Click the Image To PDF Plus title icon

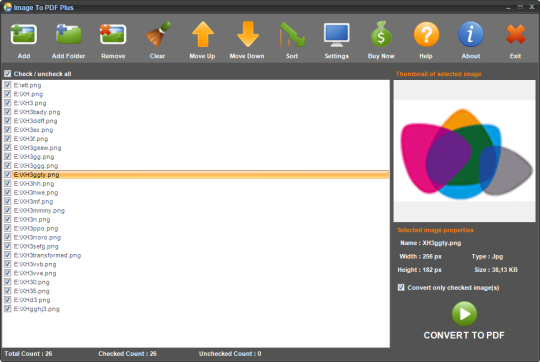pyautogui.click(x=7, y=7)
